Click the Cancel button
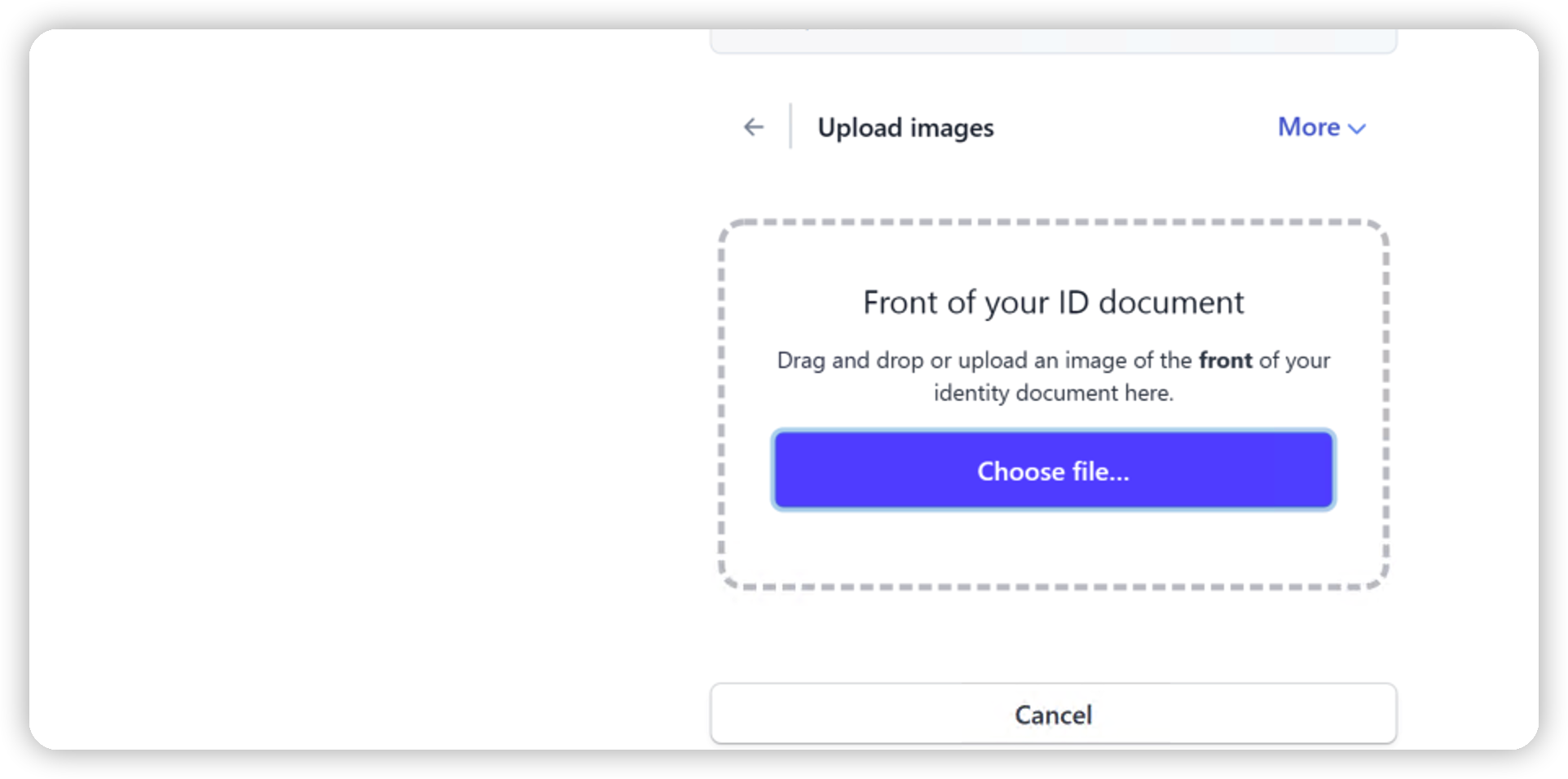 pos(1053,714)
